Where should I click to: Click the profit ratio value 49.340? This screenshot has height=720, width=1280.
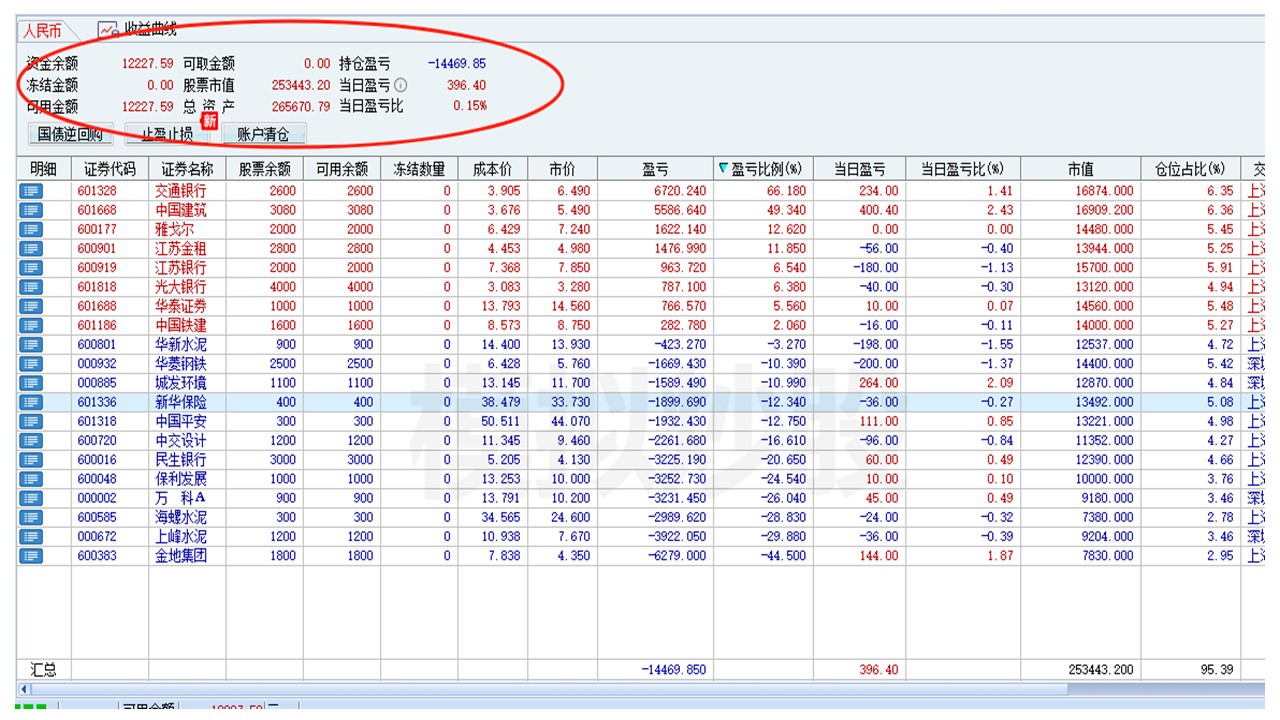(786, 210)
